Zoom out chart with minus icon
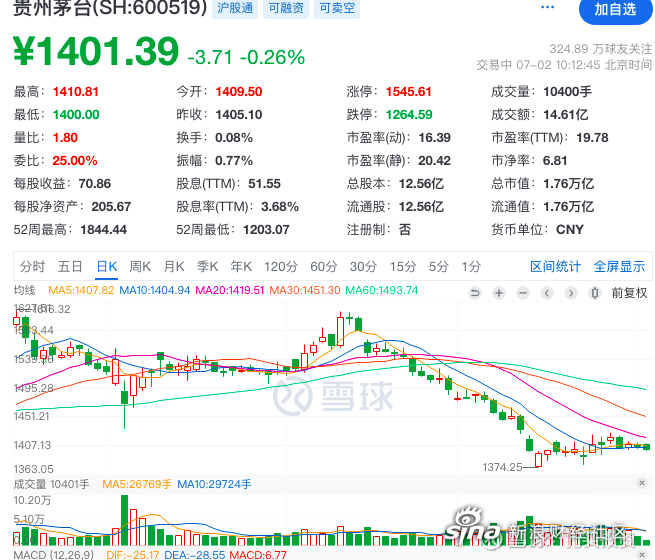655x560 pixels. pyautogui.click(x=523, y=293)
